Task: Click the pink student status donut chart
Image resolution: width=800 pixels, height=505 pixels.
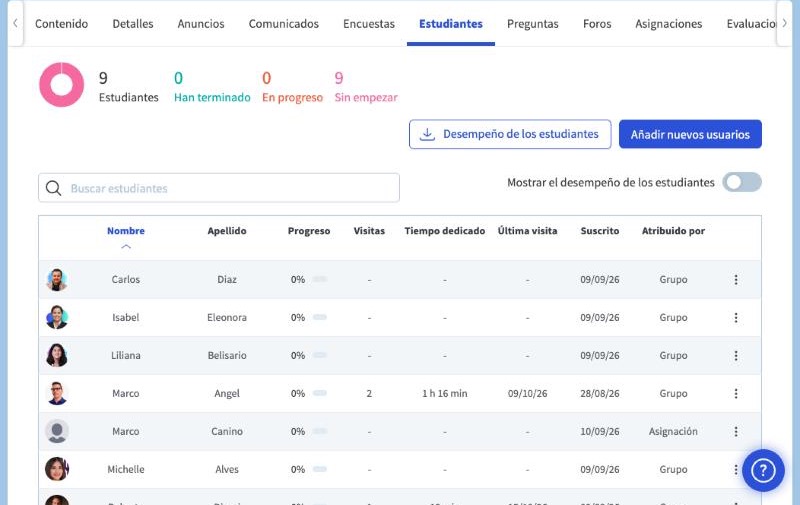Action: click(61, 85)
